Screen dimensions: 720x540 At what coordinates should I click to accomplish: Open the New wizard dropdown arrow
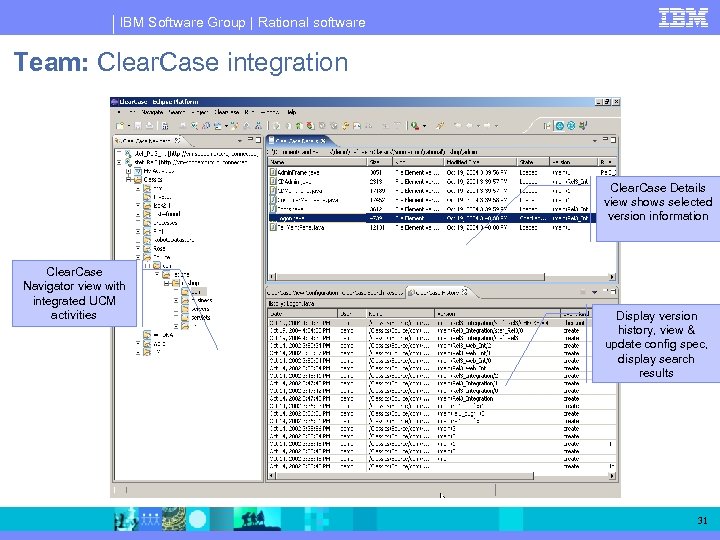(129, 126)
